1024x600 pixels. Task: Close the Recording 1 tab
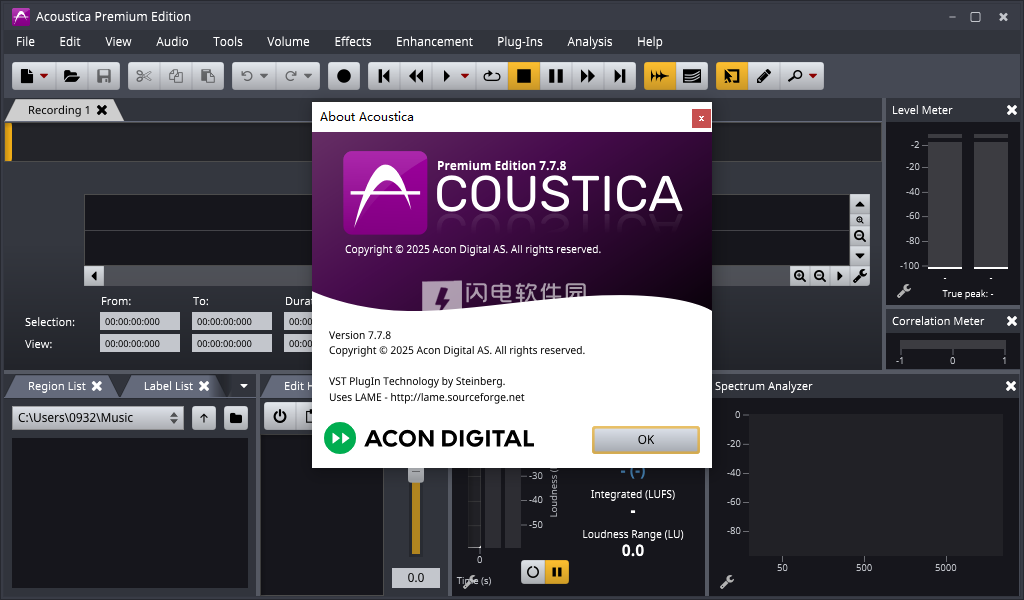pos(102,110)
